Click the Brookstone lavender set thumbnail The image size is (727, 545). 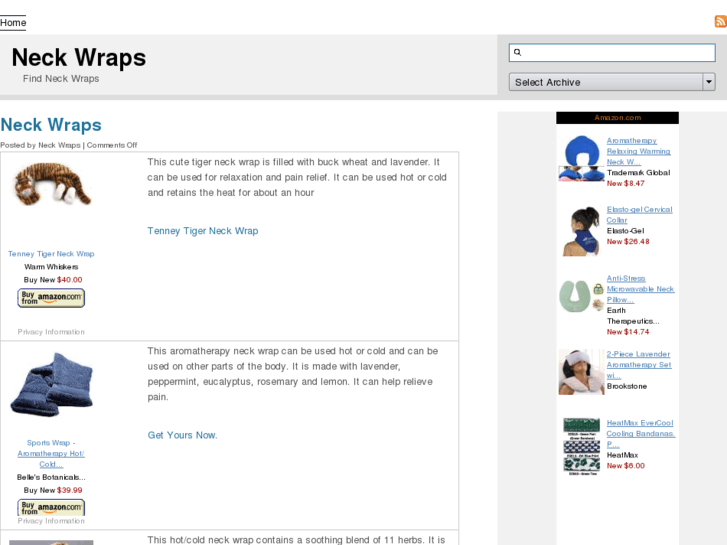coord(581,372)
